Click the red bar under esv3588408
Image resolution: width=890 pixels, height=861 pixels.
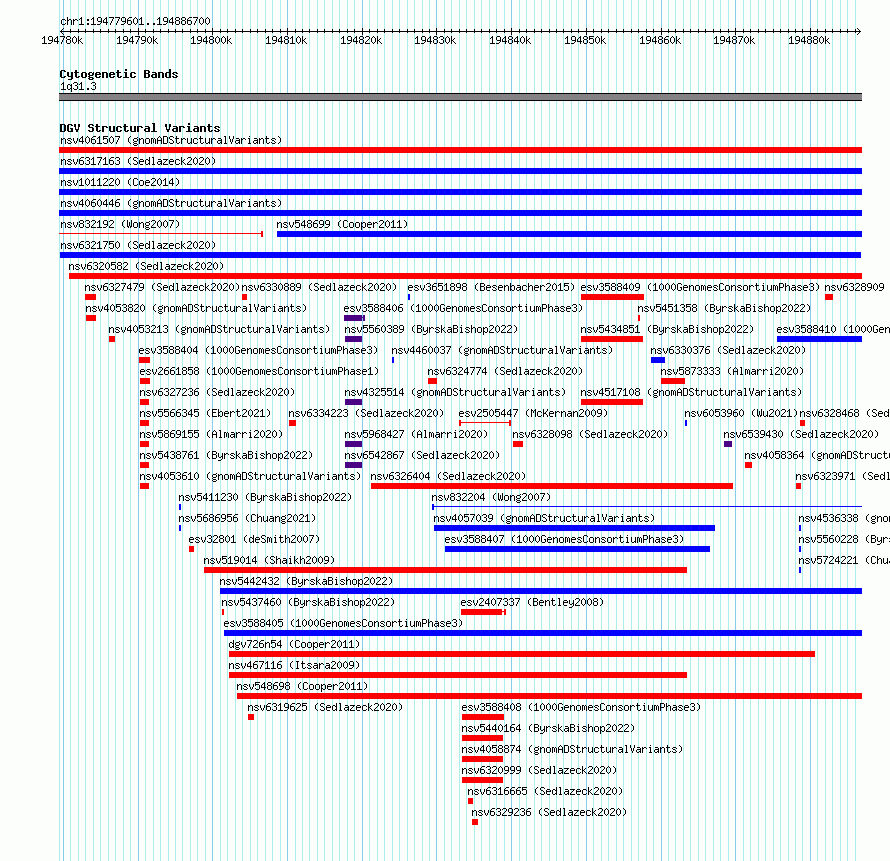tap(482, 717)
